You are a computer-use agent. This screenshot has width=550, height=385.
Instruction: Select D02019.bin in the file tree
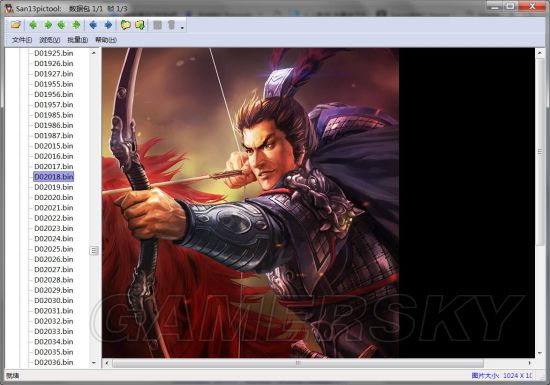coord(54,187)
